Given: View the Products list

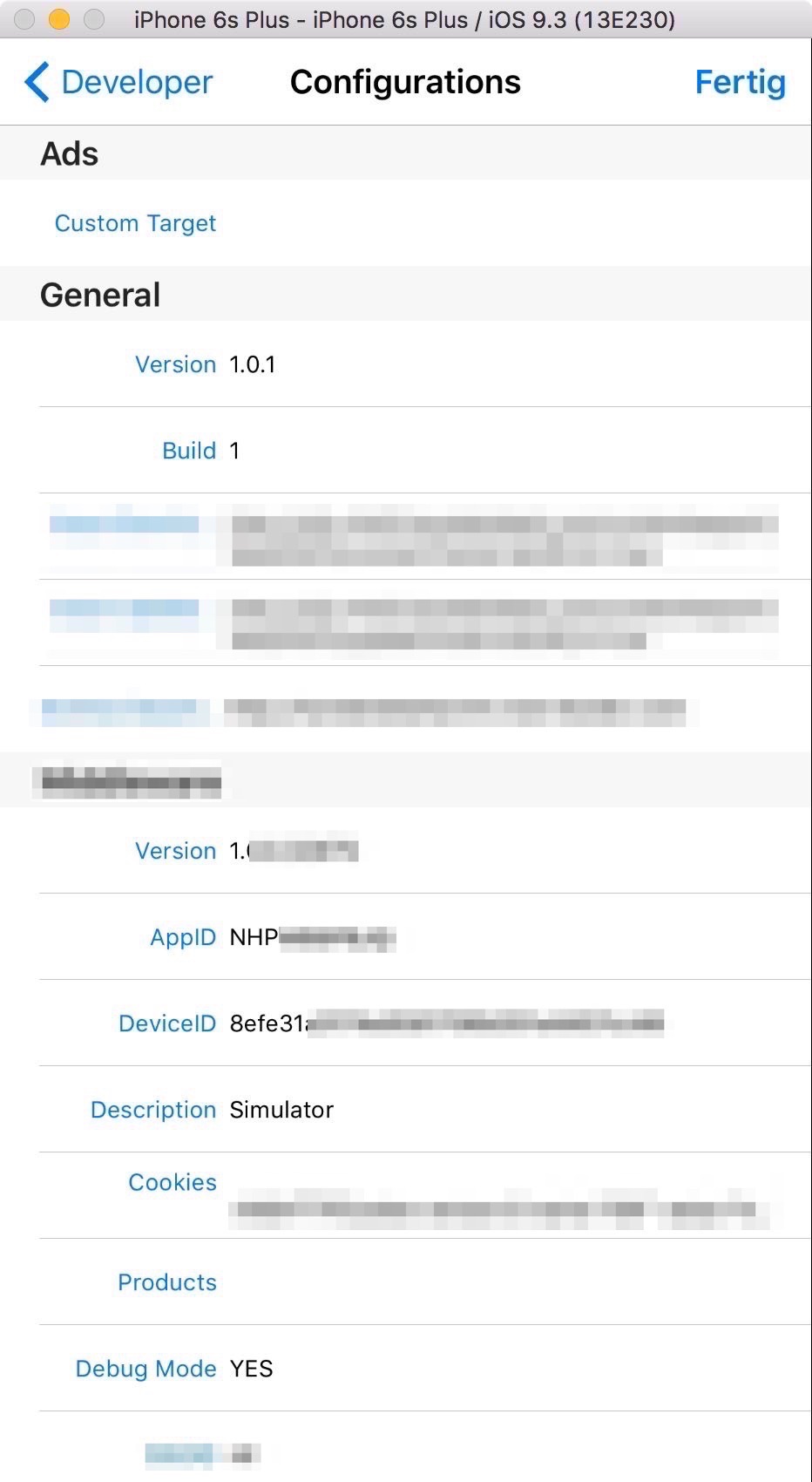Looking at the screenshot, I should 166,1281.
